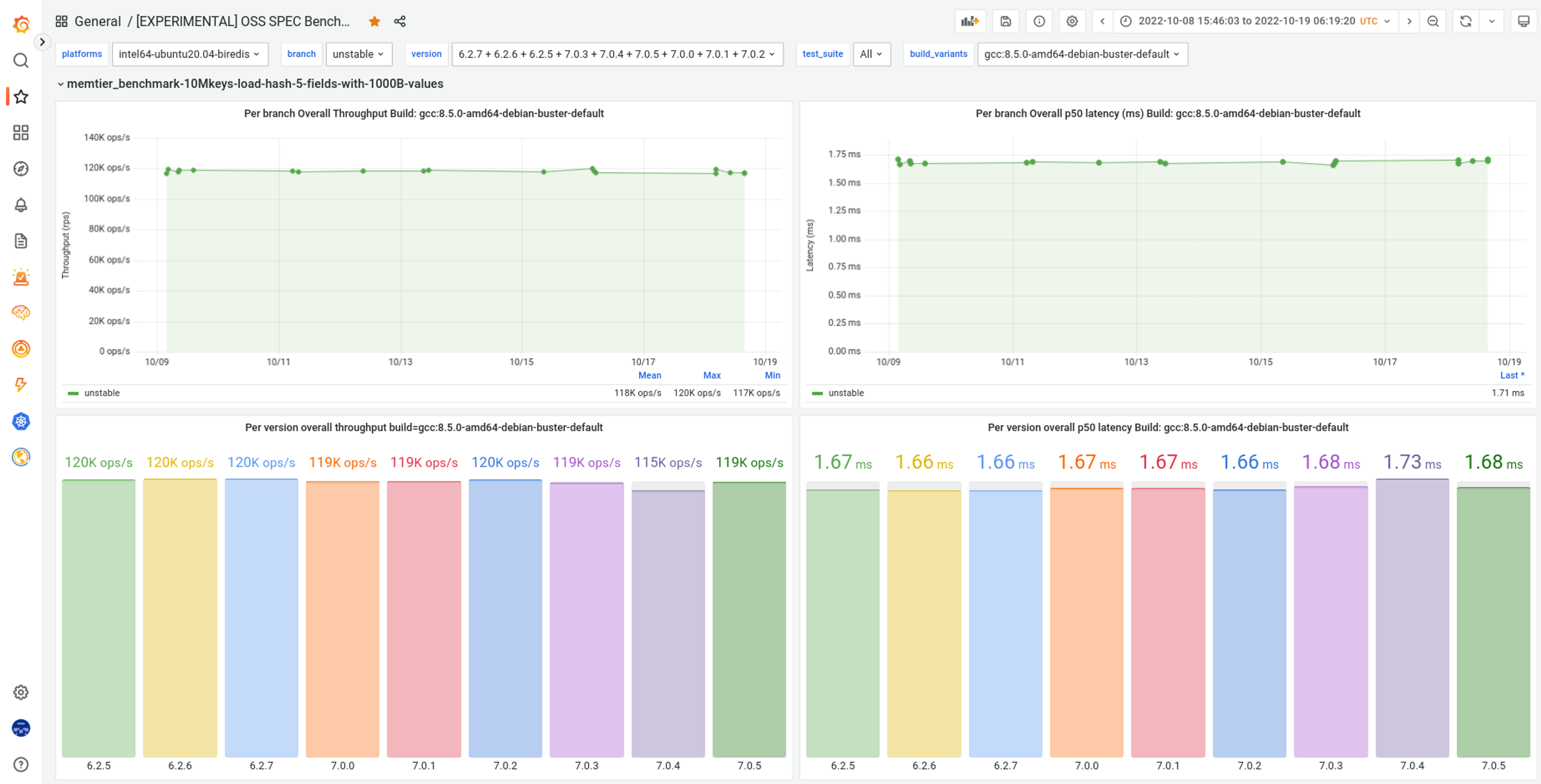Collapse the memtier_benchmark row section

(x=254, y=84)
